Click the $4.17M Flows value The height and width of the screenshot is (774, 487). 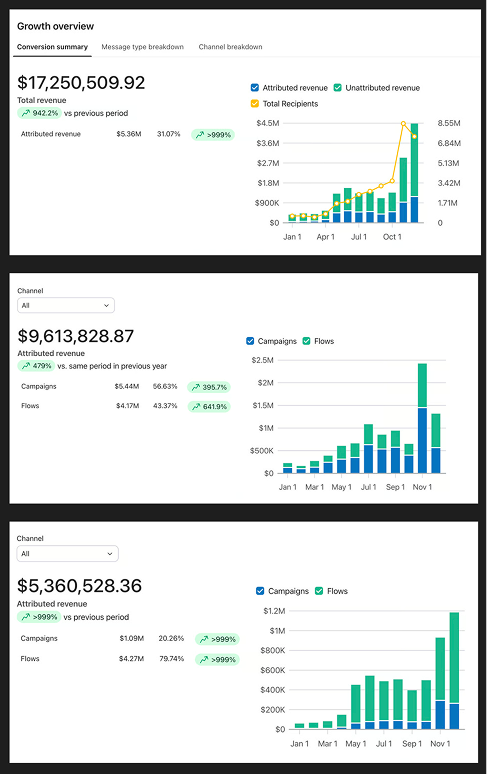(x=128, y=406)
